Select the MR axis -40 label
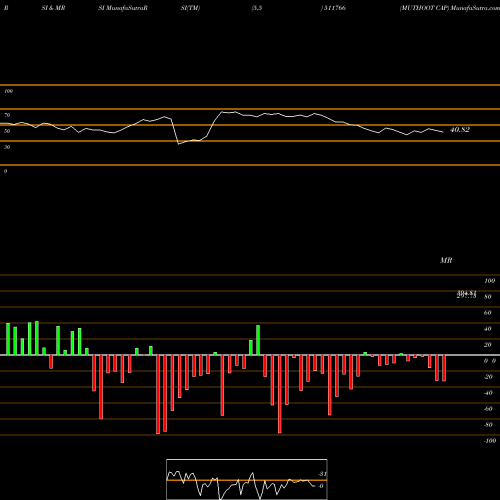 pos(488,393)
